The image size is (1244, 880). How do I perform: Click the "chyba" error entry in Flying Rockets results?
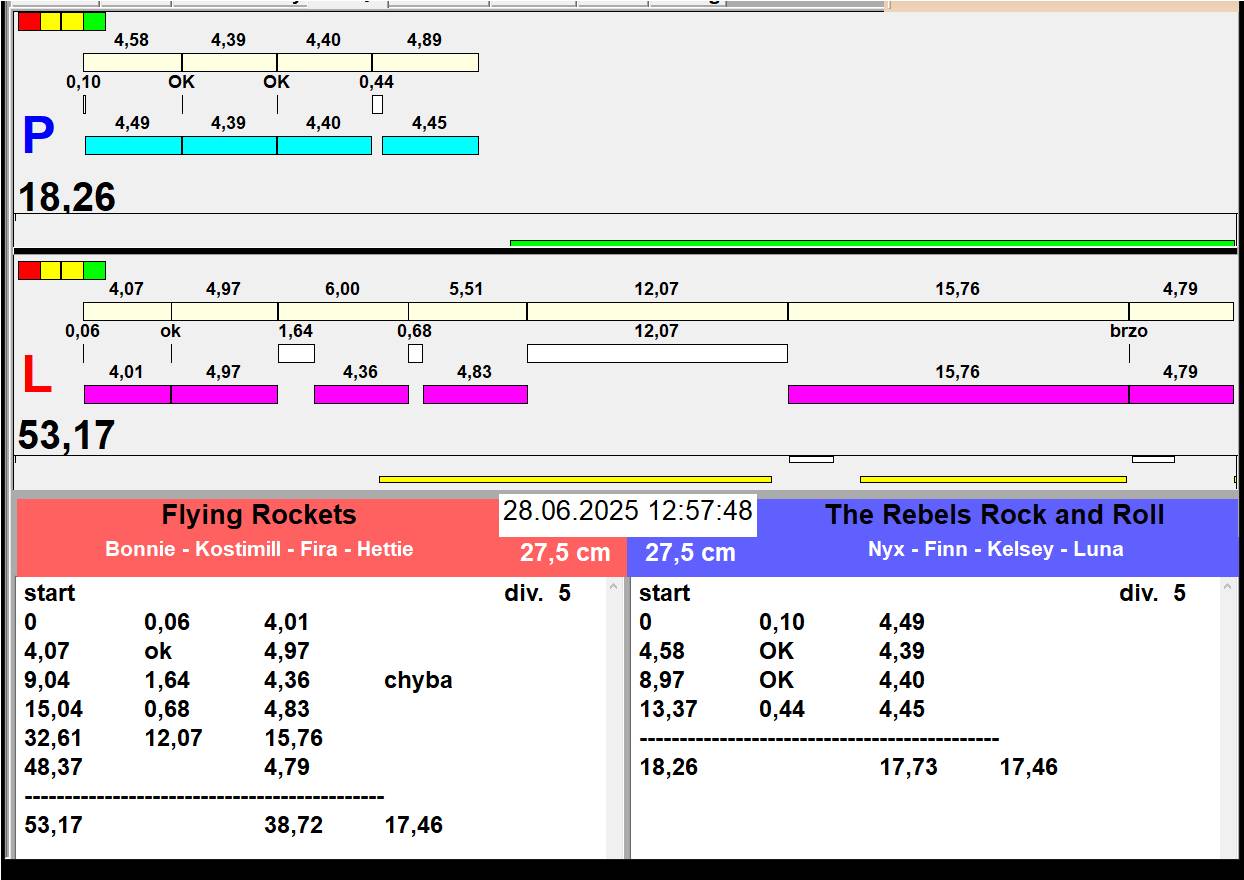pos(418,680)
